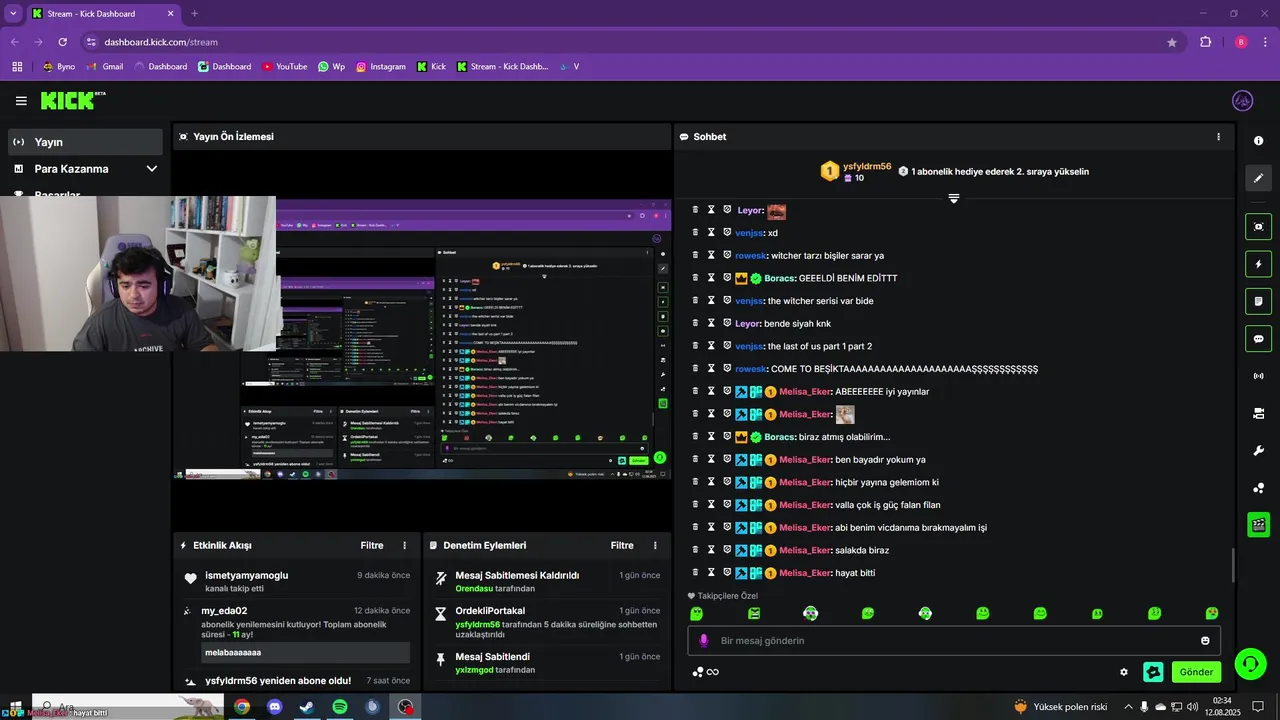Toggle the chat bubble panel icon in sidebar
The width and height of the screenshot is (1280, 720).
(1258, 339)
